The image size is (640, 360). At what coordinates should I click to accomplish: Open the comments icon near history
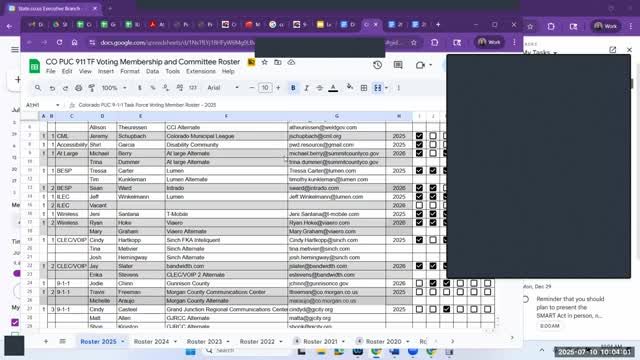pos(398,65)
